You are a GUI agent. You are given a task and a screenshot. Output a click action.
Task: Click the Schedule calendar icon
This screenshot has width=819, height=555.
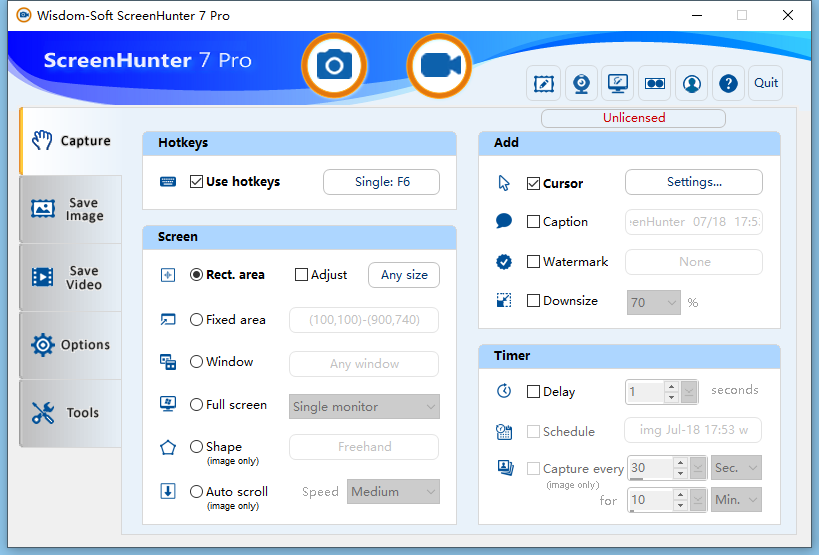point(504,432)
